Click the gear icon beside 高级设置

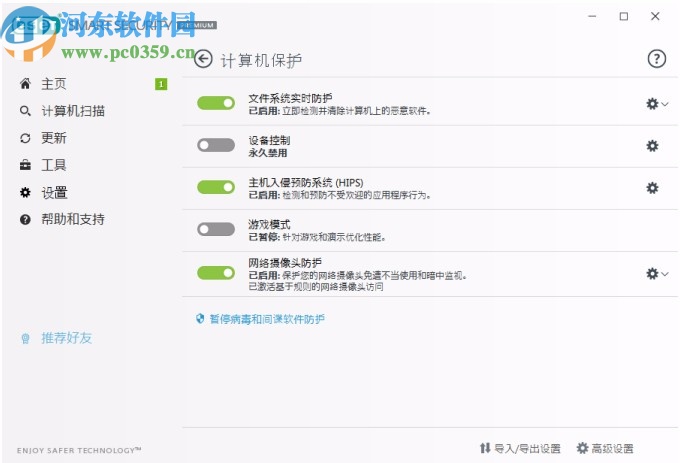click(582, 448)
